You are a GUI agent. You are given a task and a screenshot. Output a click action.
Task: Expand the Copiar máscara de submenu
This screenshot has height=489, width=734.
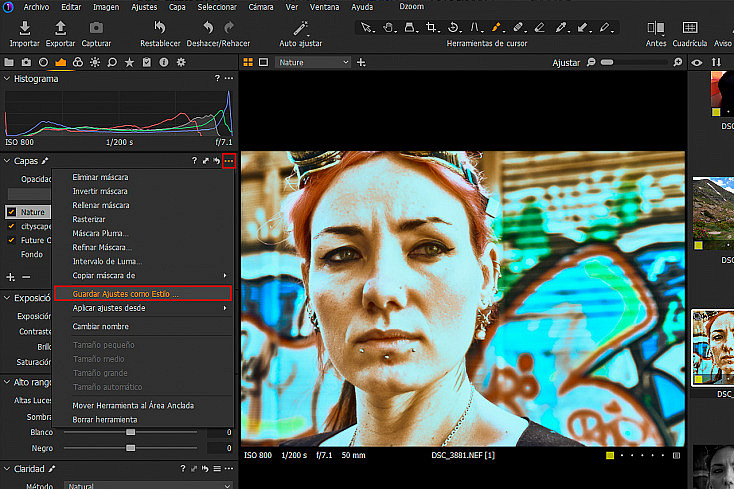(x=143, y=275)
